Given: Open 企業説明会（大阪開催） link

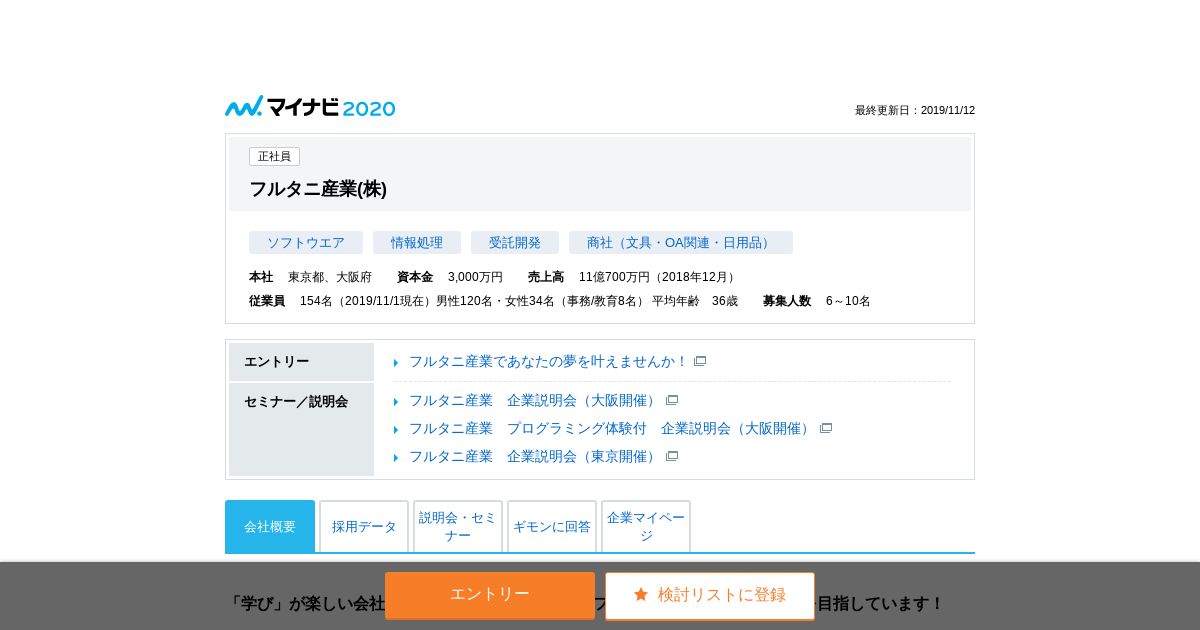Looking at the screenshot, I should point(534,401).
